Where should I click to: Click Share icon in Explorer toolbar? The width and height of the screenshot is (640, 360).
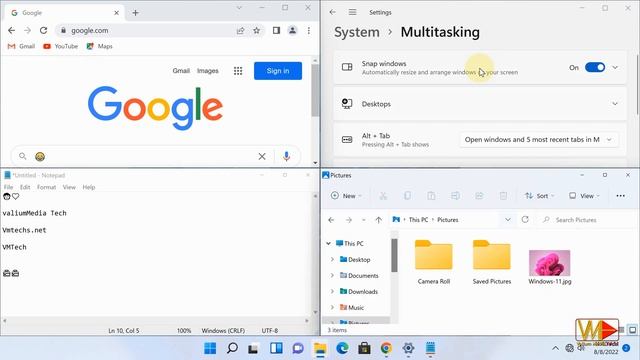(479, 196)
